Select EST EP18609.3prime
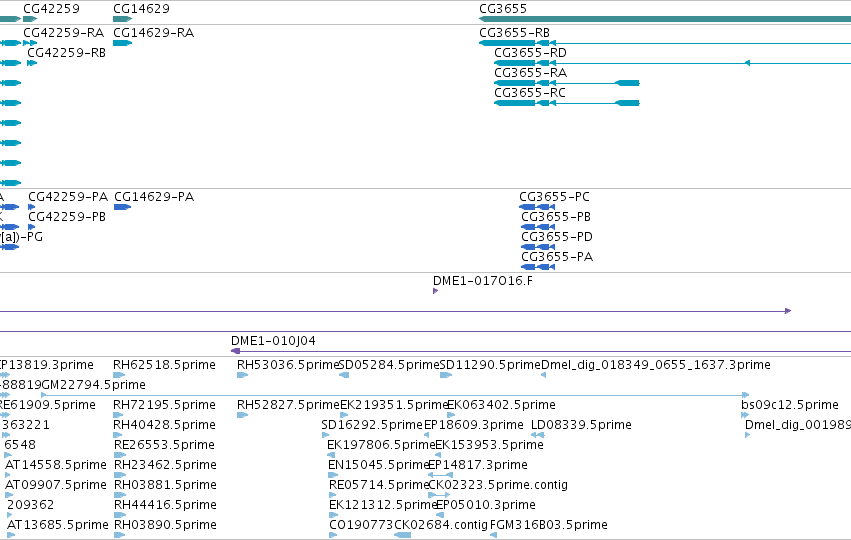Image resolution: width=851 pixels, height=540 pixels. (x=473, y=425)
